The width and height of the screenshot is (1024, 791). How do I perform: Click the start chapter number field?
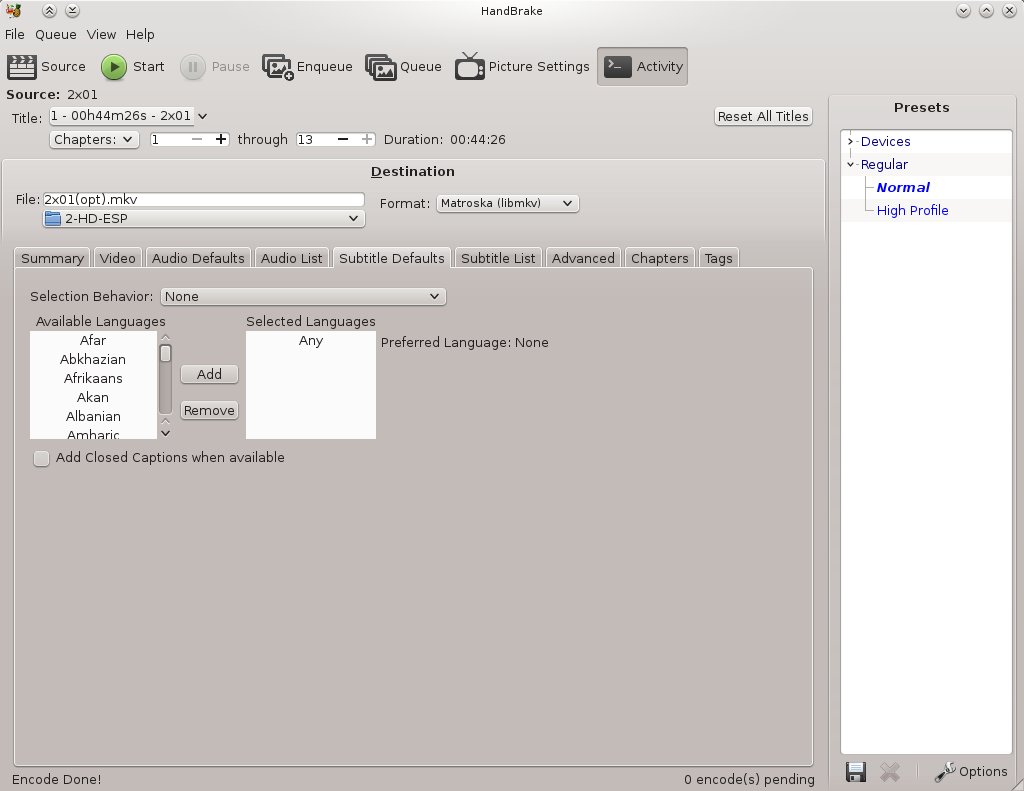(x=168, y=139)
